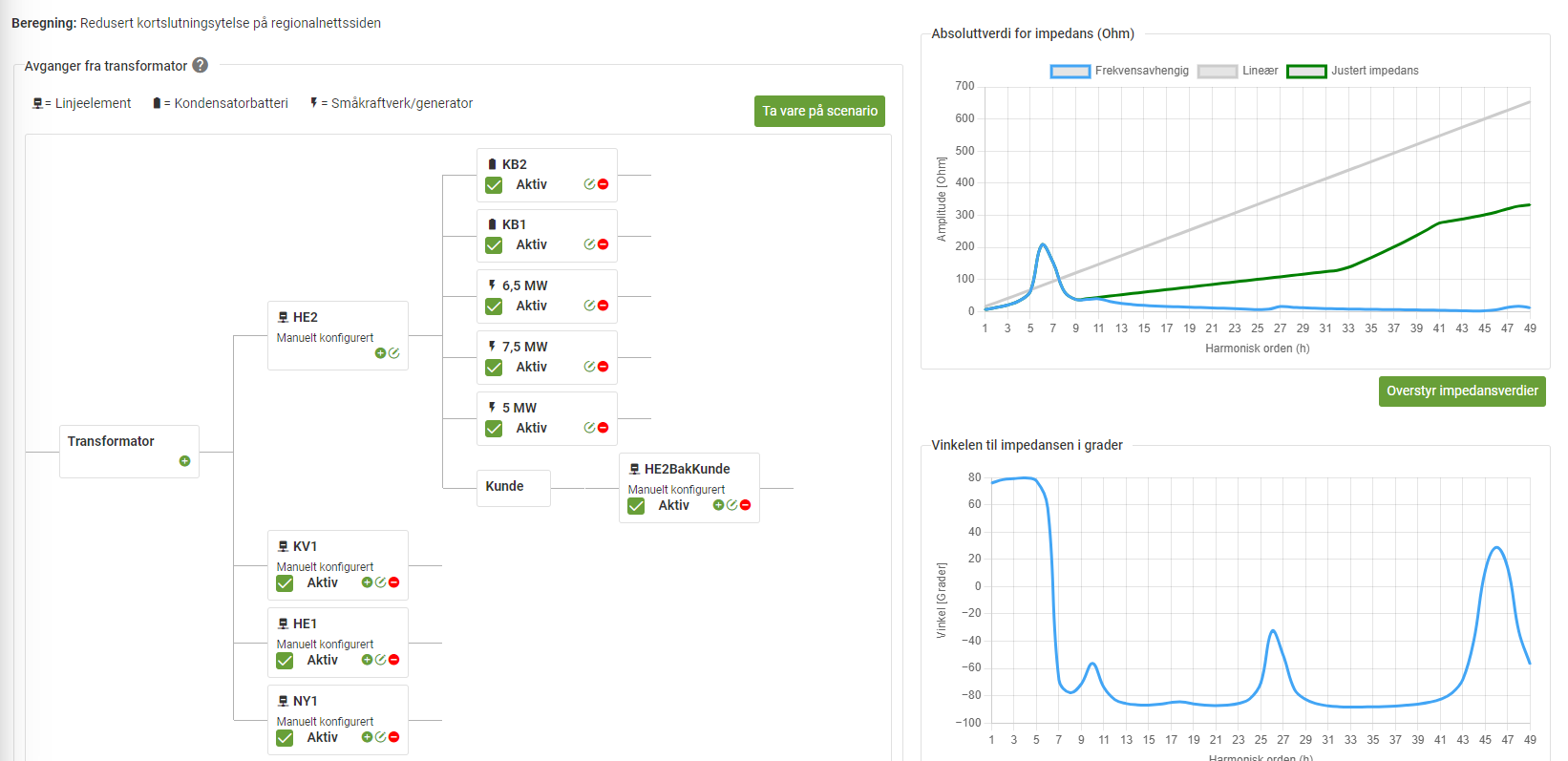Deactivate the KV1 Aktiv checkbox
This screenshot has height=761, width=1568.
285,583
